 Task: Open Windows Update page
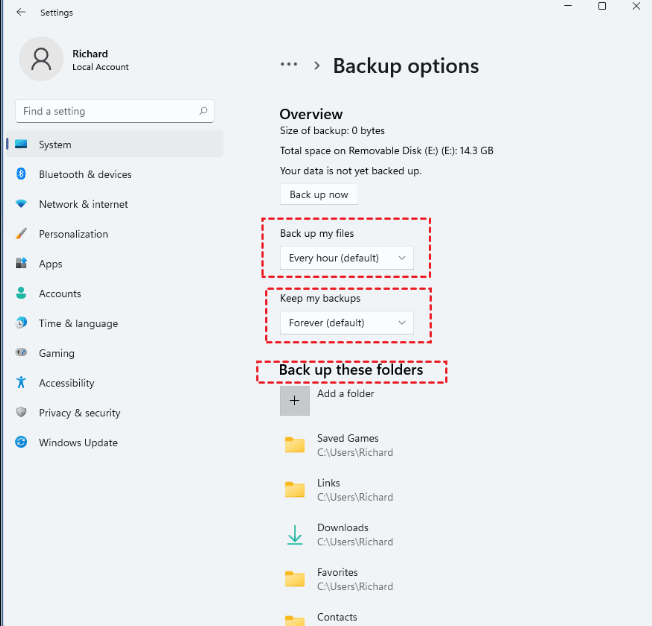(x=115, y=443)
